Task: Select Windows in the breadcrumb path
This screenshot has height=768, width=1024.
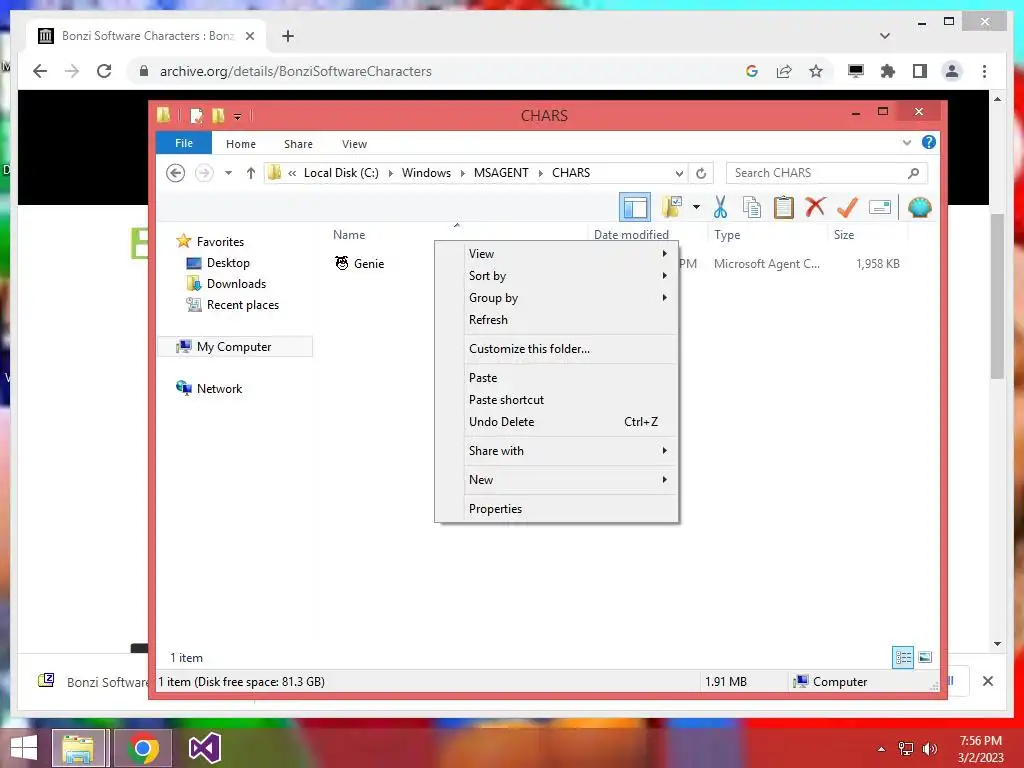Action: click(426, 173)
